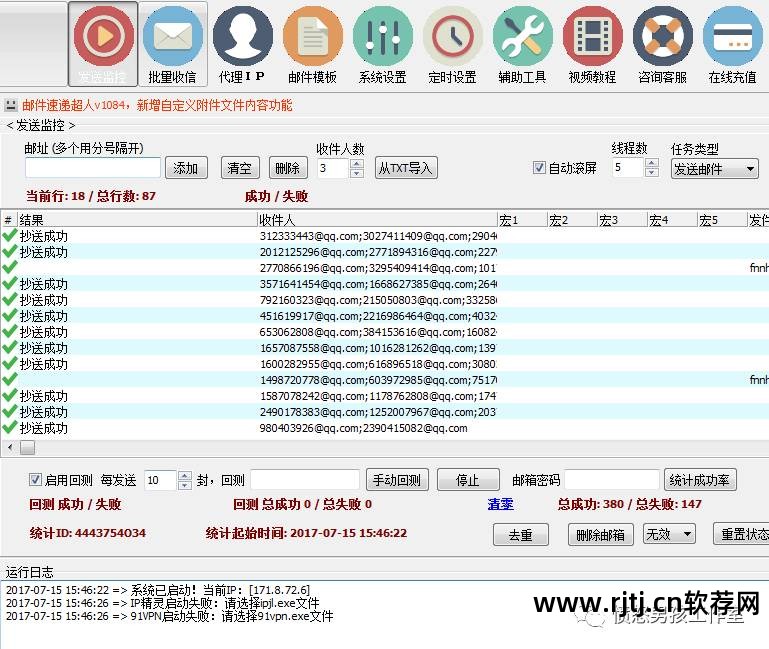Viewport: 769px width, 649px height.
Task: Open the 代理IP proxy icon
Action: tap(242, 44)
